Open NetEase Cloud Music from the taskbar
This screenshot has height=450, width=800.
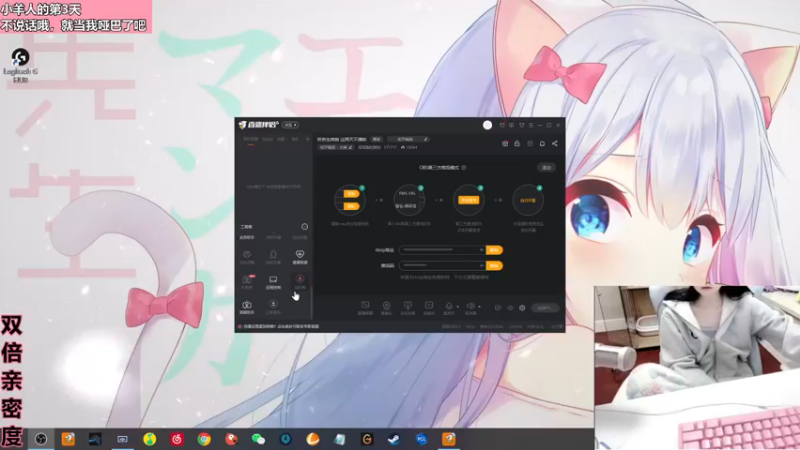177,439
